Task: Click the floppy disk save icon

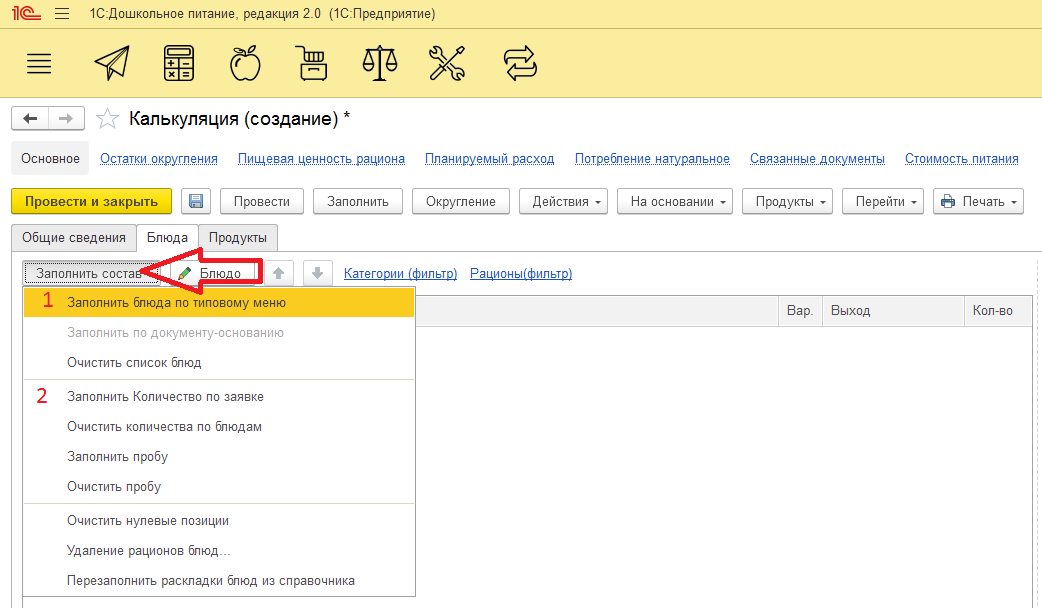Action: [195, 201]
